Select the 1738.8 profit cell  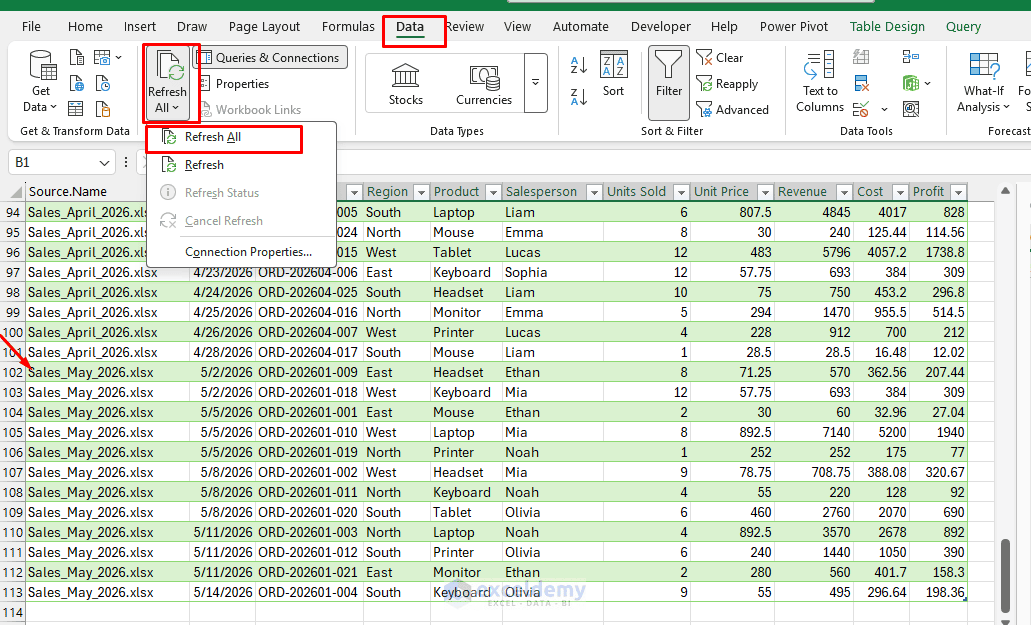click(x=938, y=252)
